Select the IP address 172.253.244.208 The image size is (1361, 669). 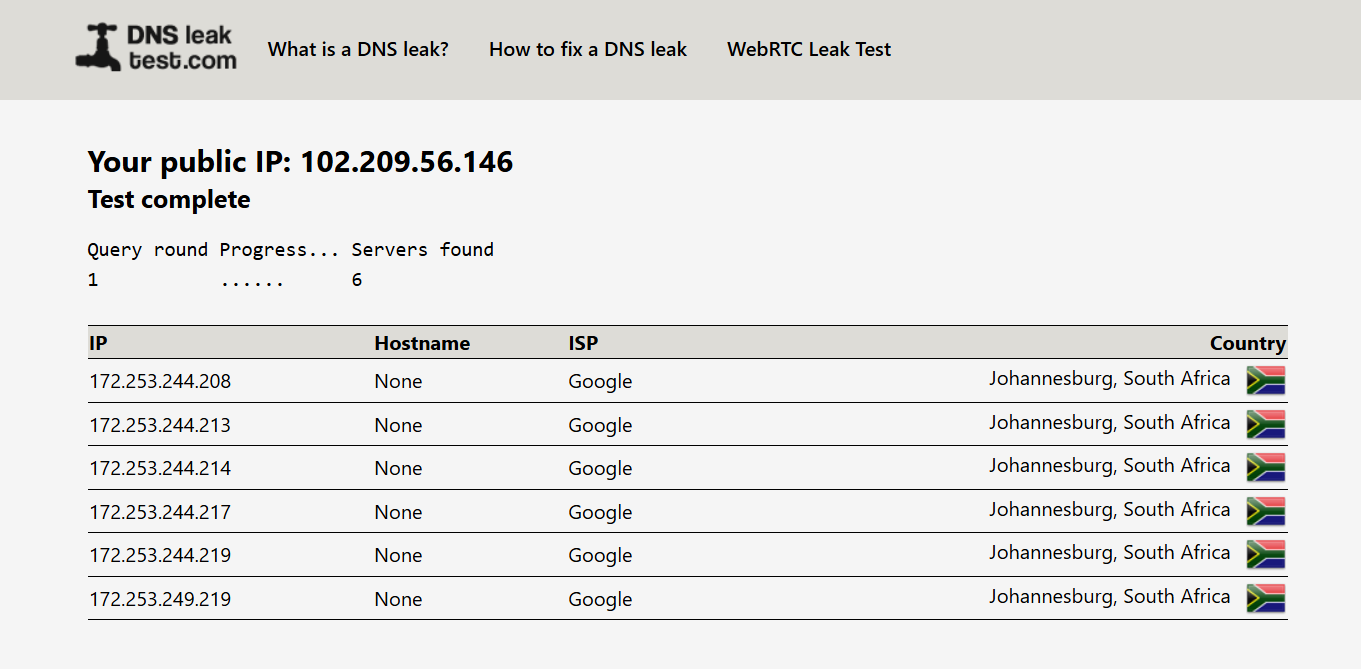160,381
